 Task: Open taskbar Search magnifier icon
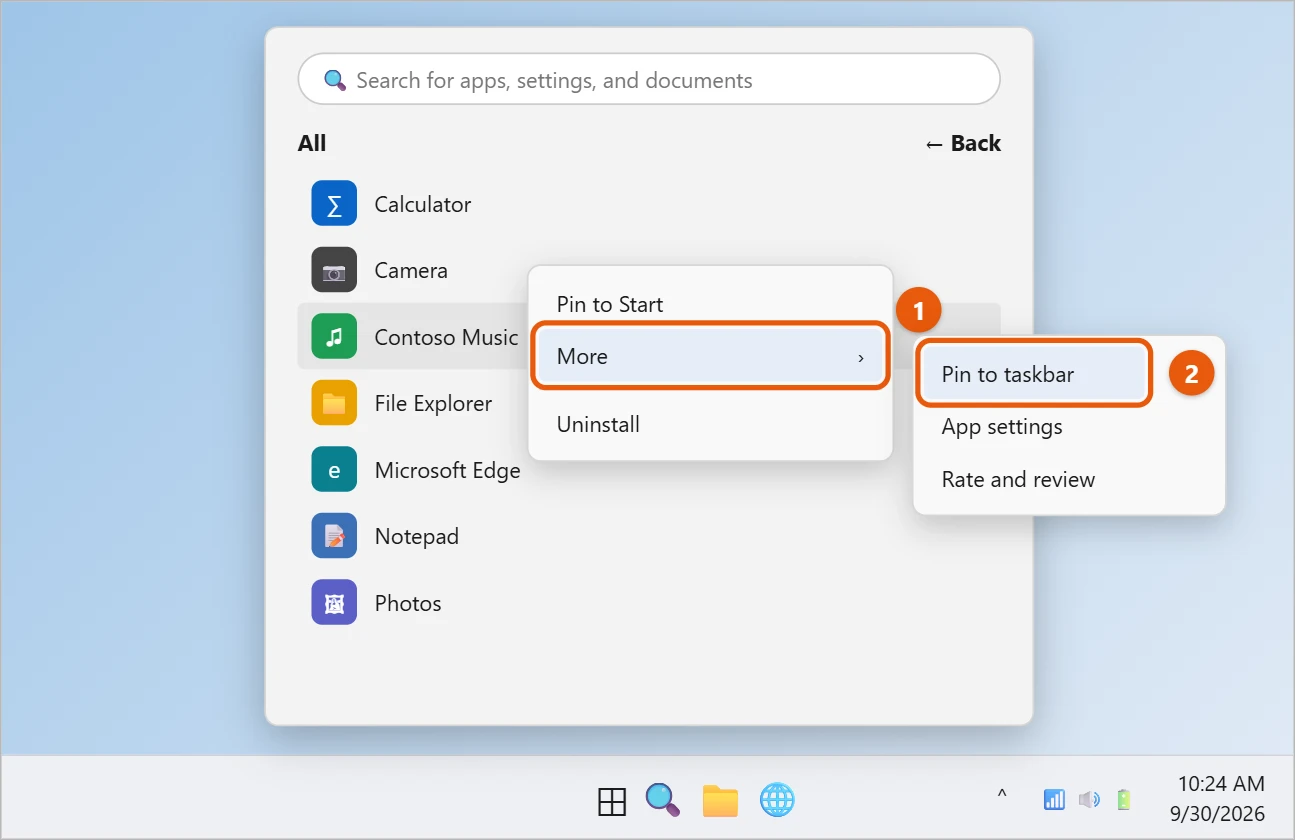662,799
